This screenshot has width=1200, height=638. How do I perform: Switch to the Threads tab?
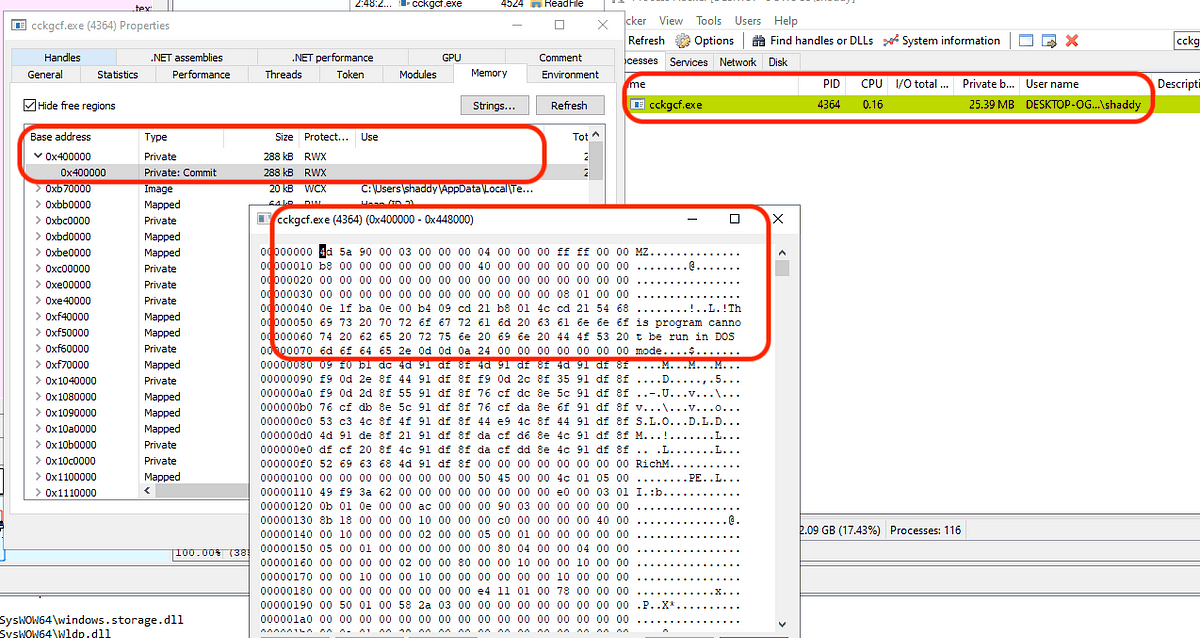click(283, 75)
